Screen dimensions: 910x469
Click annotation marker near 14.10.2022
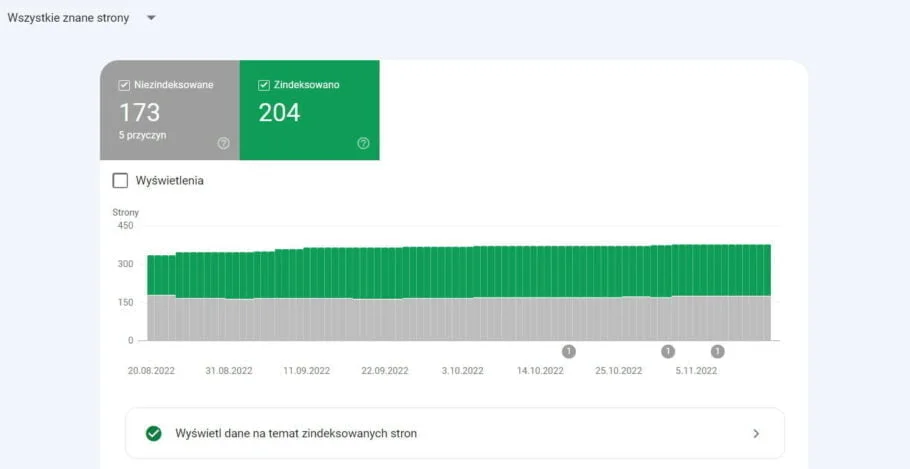(x=569, y=351)
